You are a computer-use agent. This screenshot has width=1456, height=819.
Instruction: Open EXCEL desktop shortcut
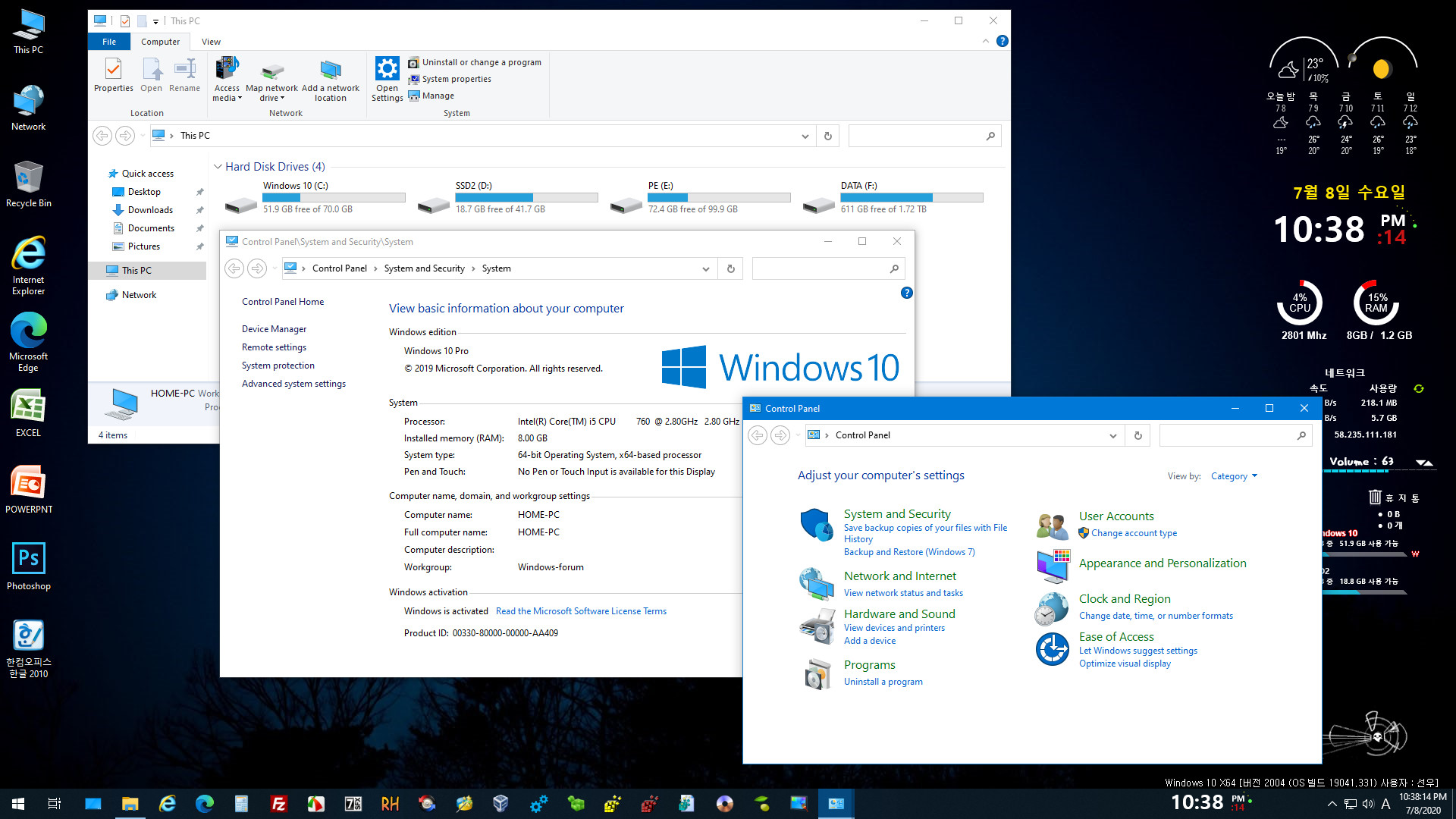pyautogui.click(x=28, y=413)
